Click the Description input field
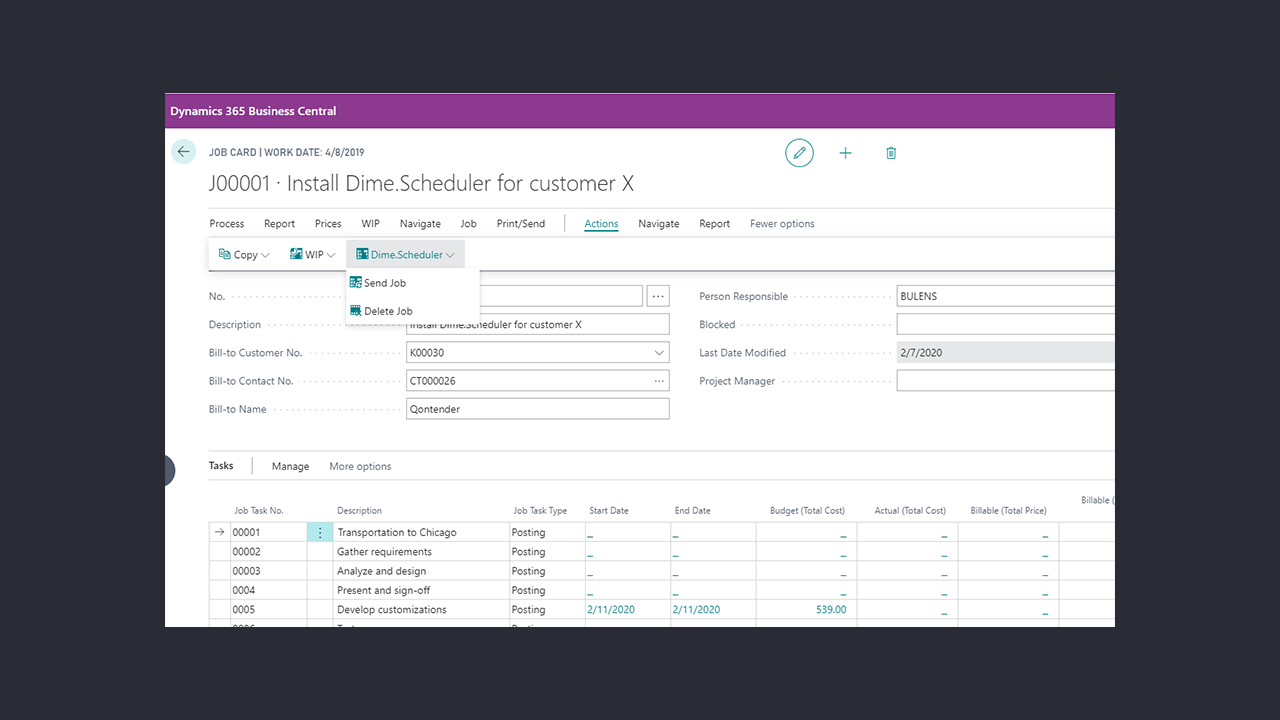 (538, 325)
